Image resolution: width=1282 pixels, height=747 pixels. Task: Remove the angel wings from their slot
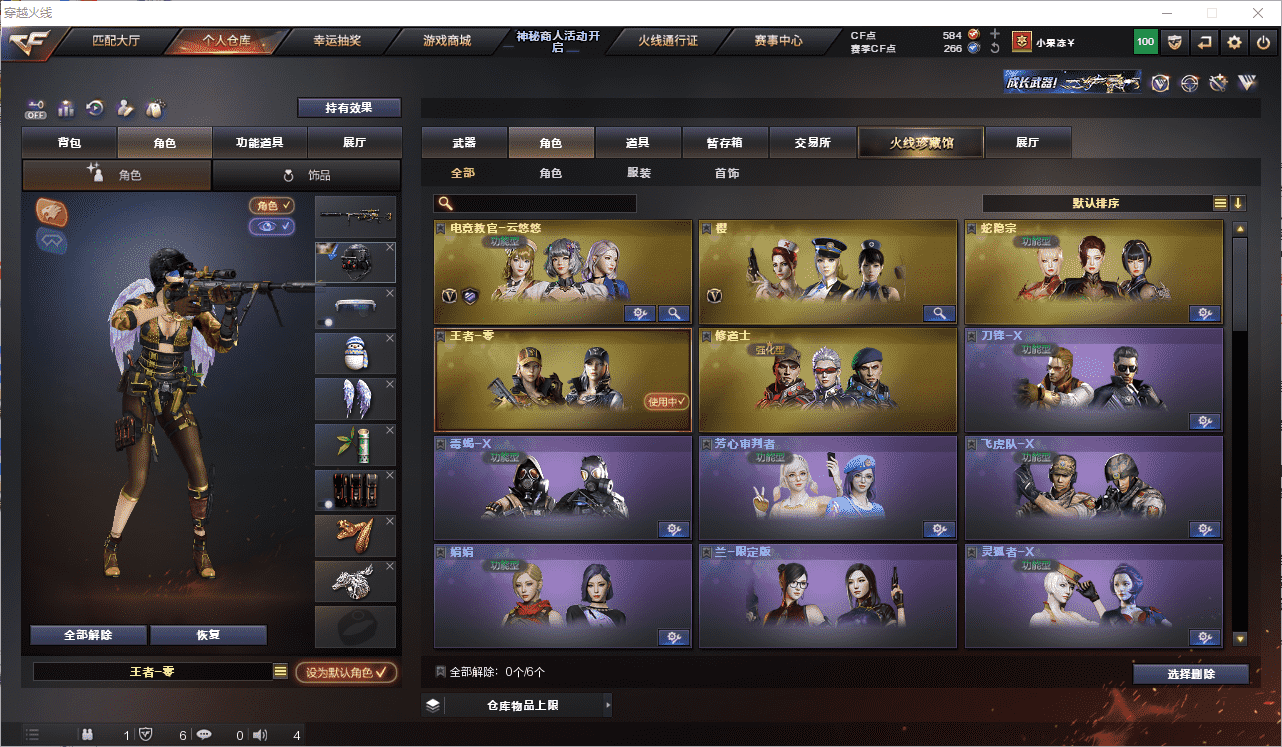[x=390, y=384]
